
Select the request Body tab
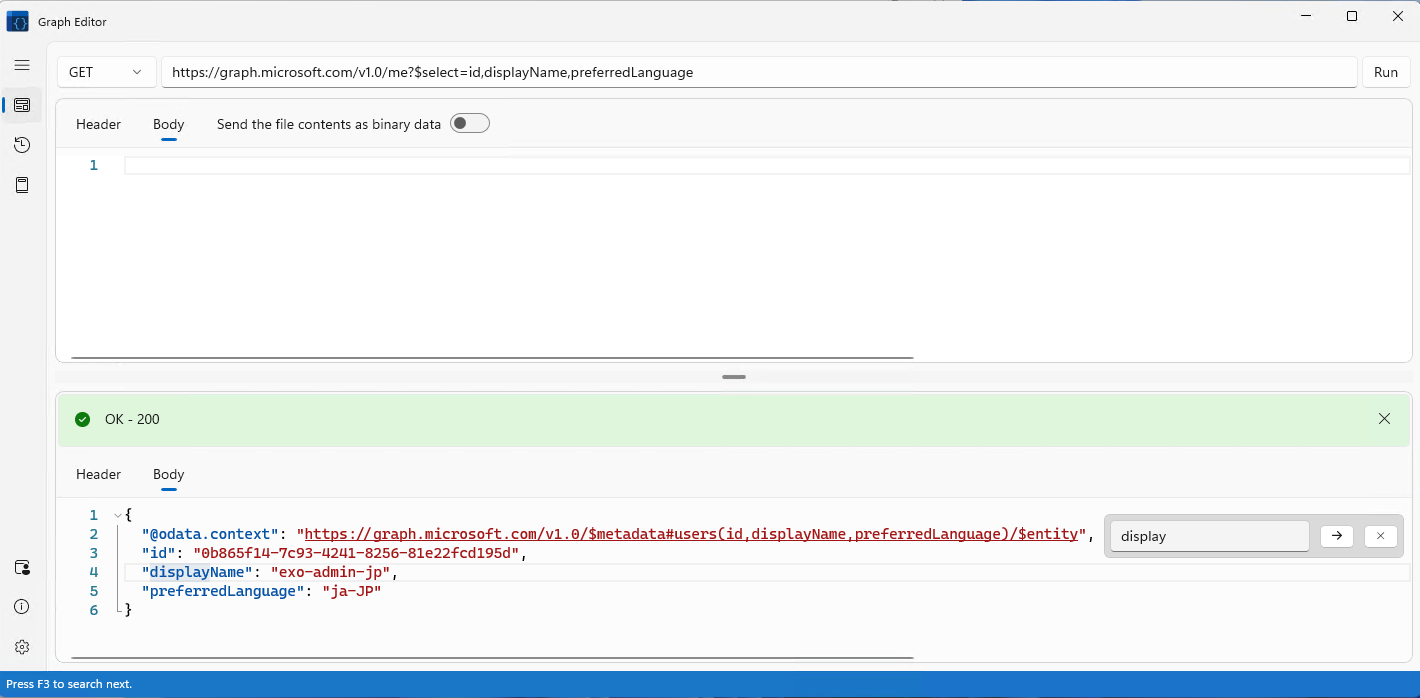point(169,124)
